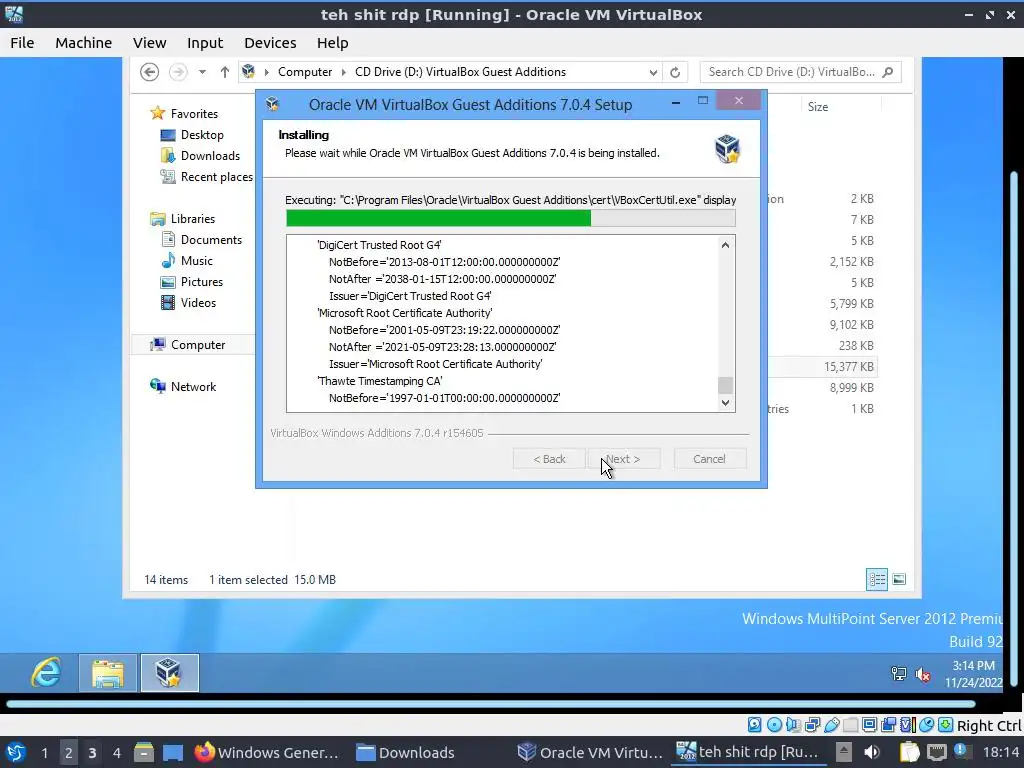Image resolution: width=1024 pixels, height=768 pixels.
Task: Open File Explorer from guest taskbar
Action: [108, 673]
